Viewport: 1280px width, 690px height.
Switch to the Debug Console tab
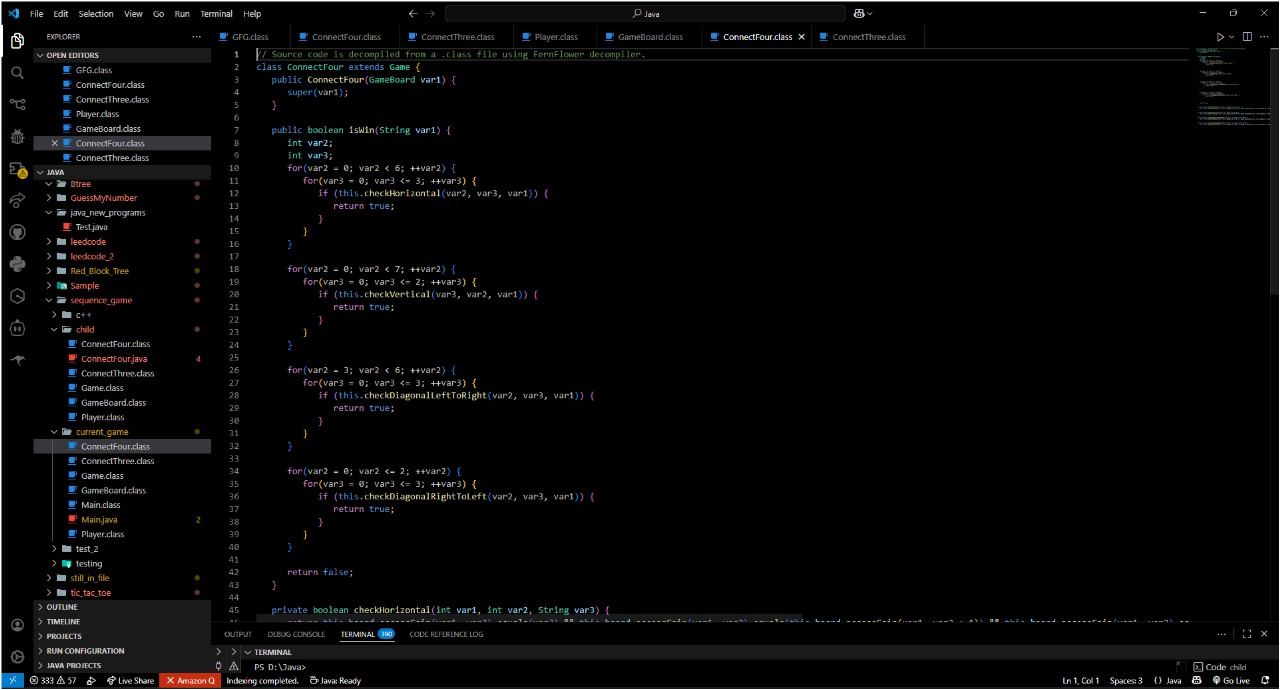[x=296, y=634]
